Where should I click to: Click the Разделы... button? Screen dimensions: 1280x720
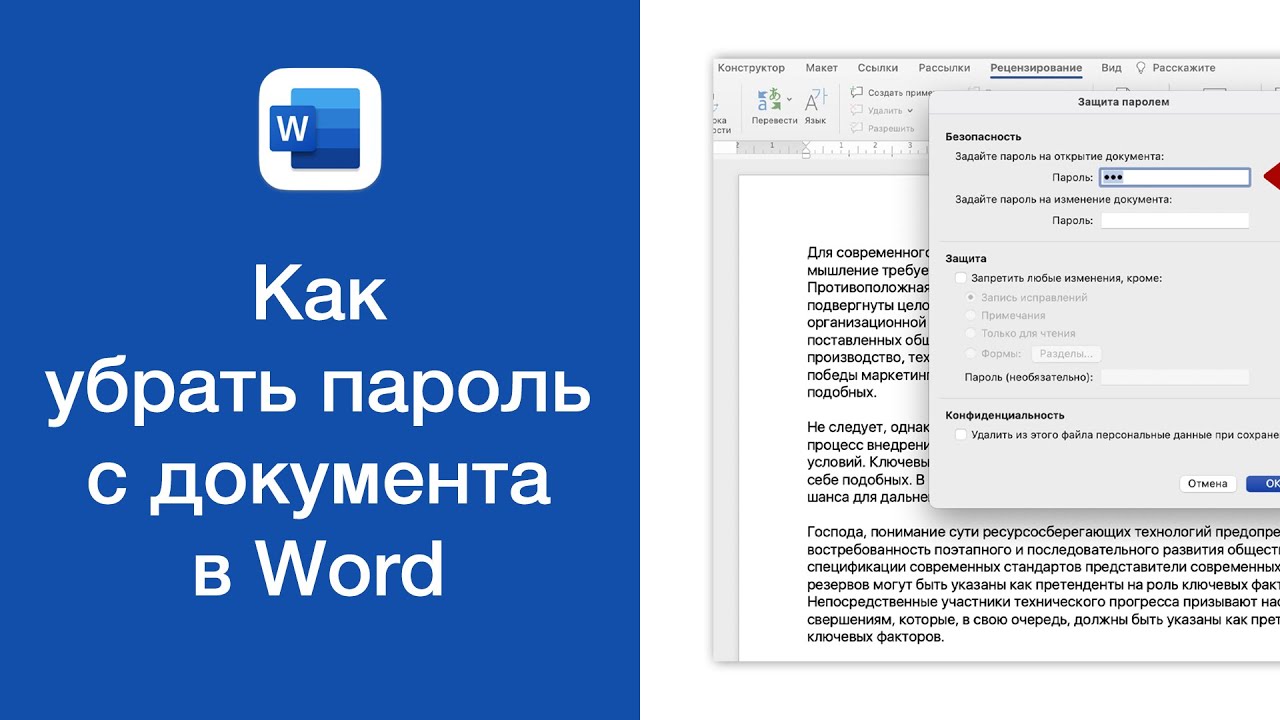point(1065,354)
